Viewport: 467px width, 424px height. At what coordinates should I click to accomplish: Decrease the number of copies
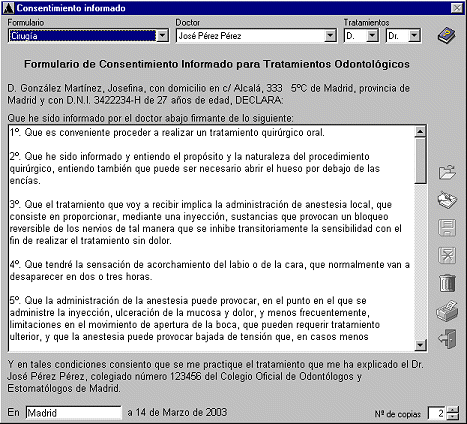tap(453, 416)
